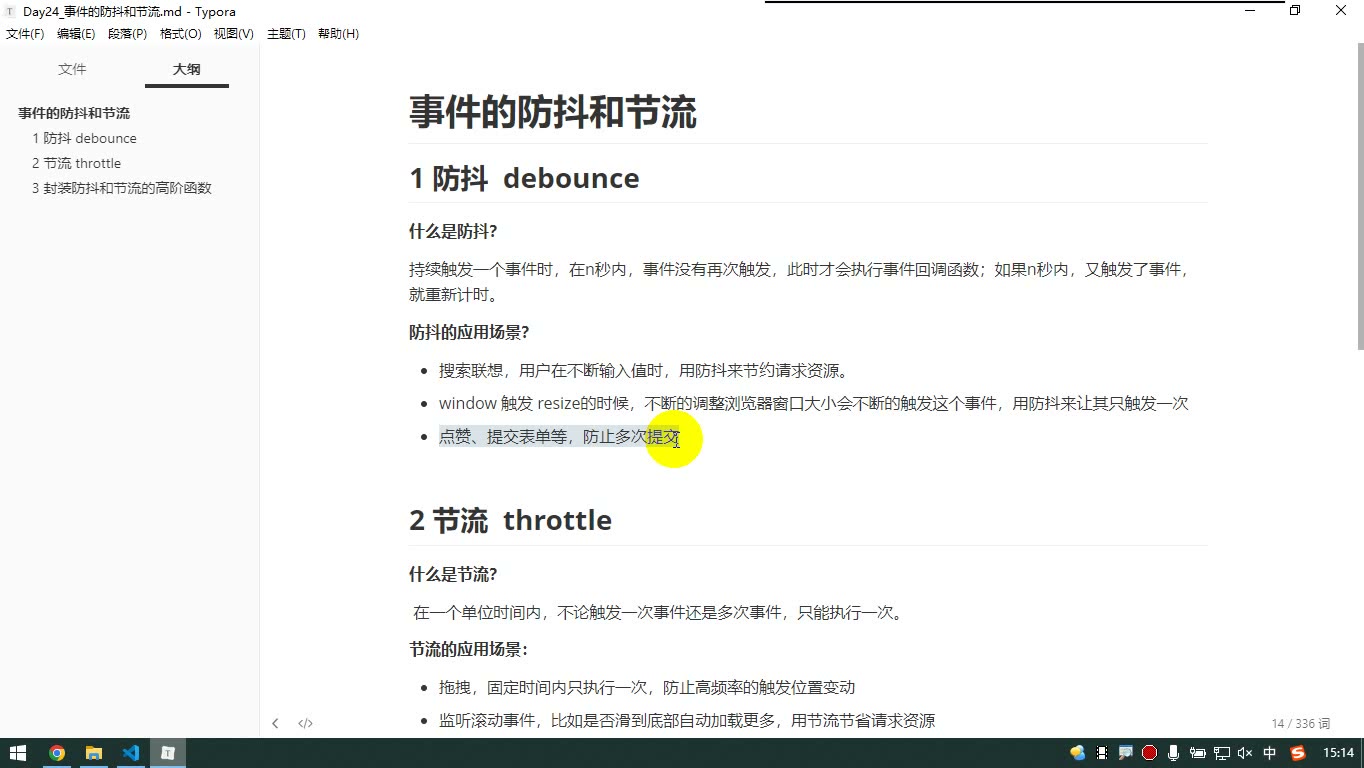Open Visual Studio Code from the taskbar
Image resolution: width=1364 pixels, height=768 pixels.
click(131, 753)
